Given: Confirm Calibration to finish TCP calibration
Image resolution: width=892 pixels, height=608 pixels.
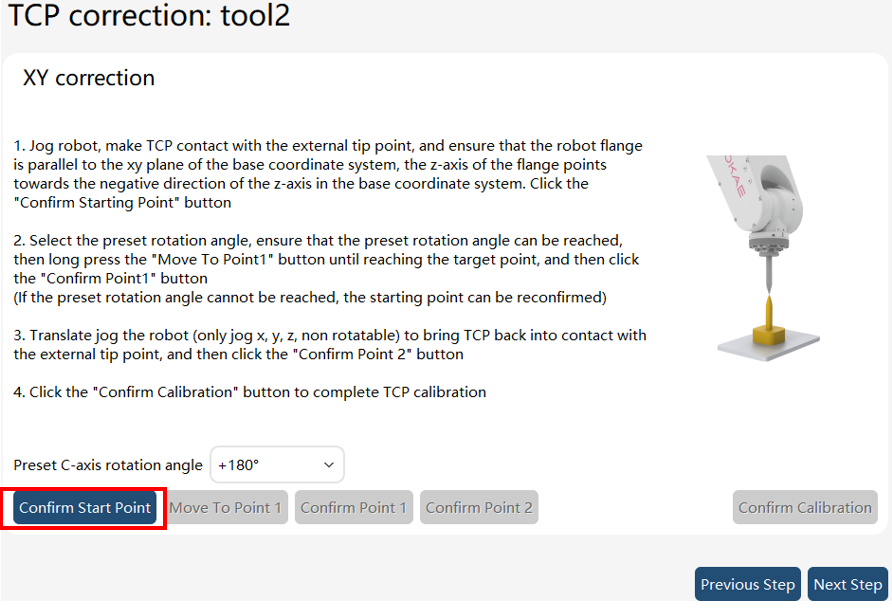Looking at the screenshot, I should (x=805, y=507).
